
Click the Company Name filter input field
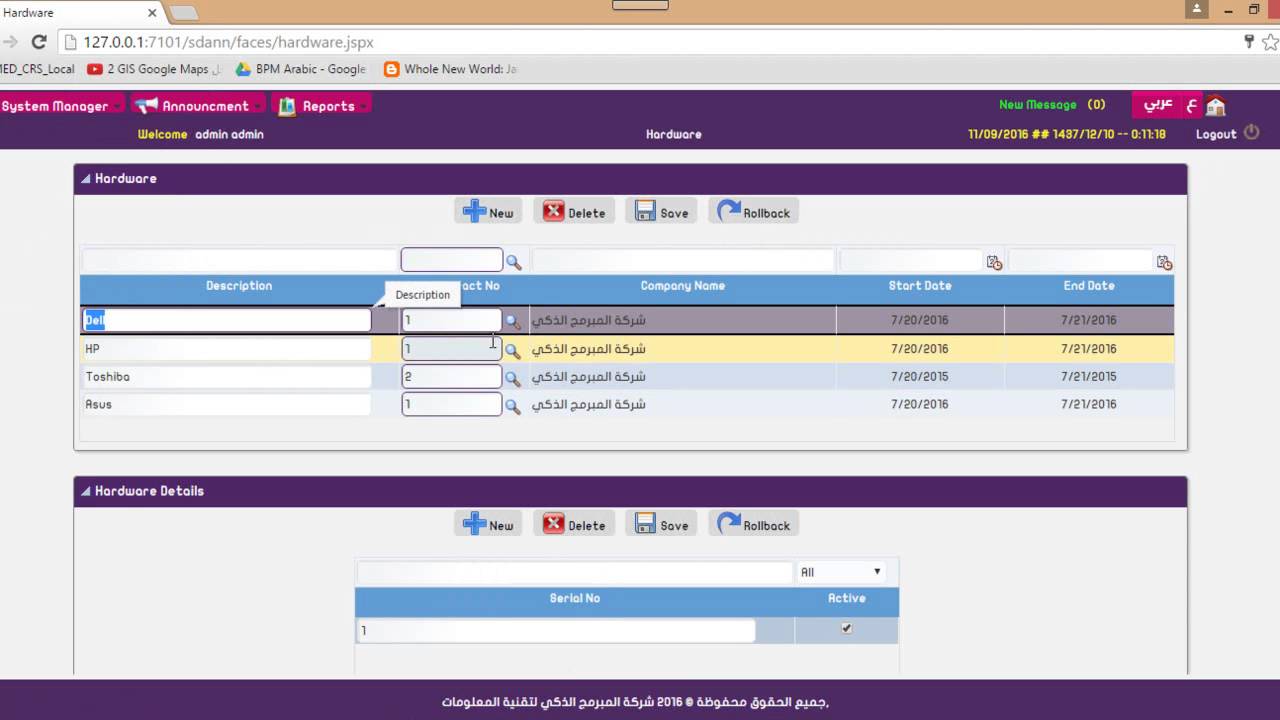pos(683,261)
